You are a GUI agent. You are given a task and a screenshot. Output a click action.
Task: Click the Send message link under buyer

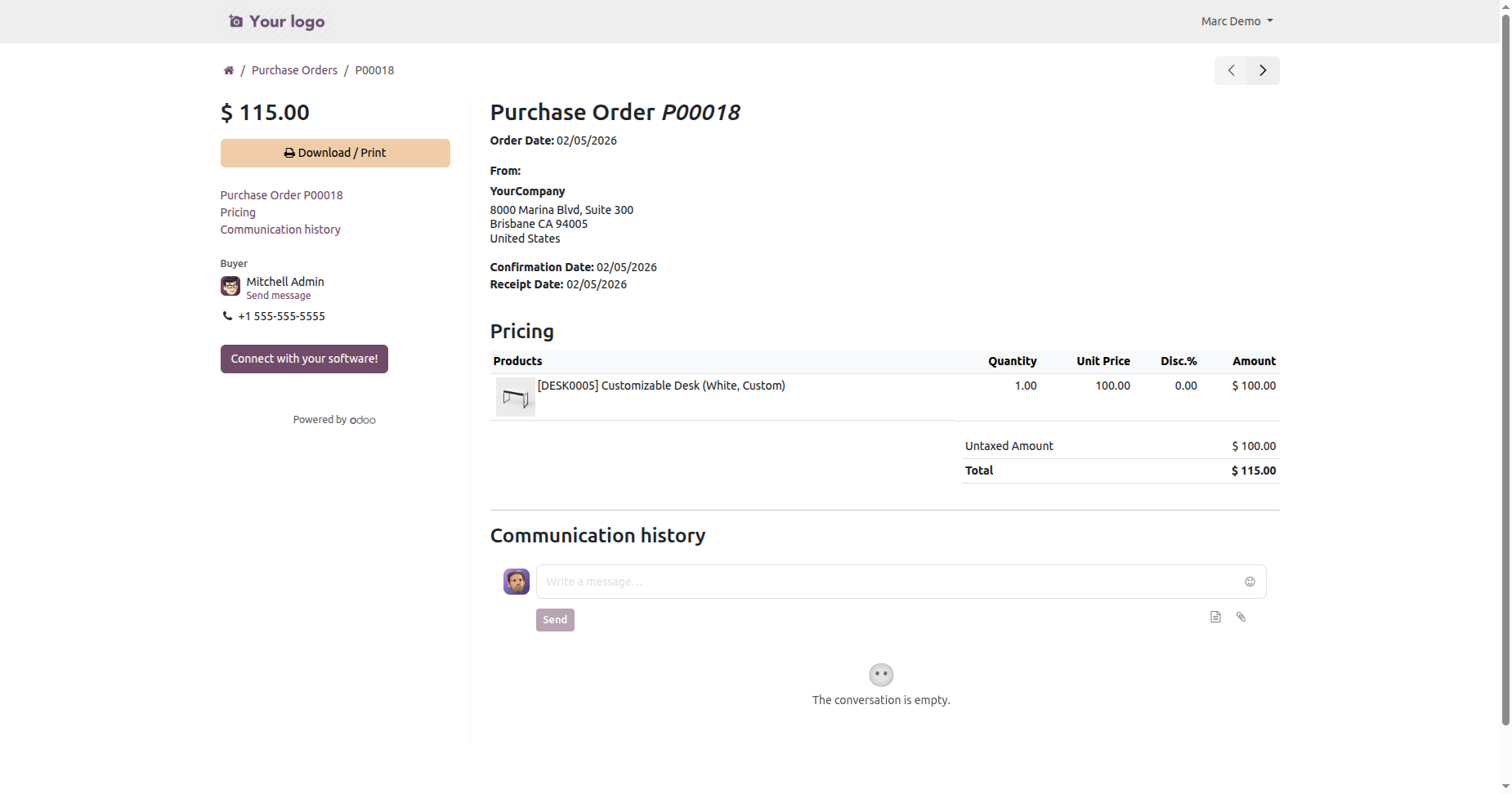[279, 296]
